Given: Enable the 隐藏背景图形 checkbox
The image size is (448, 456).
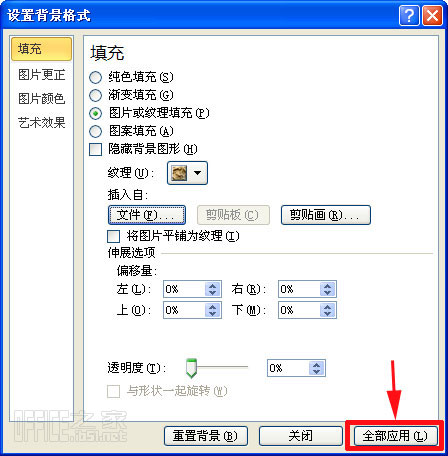Looking at the screenshot, I should (96, 149).
